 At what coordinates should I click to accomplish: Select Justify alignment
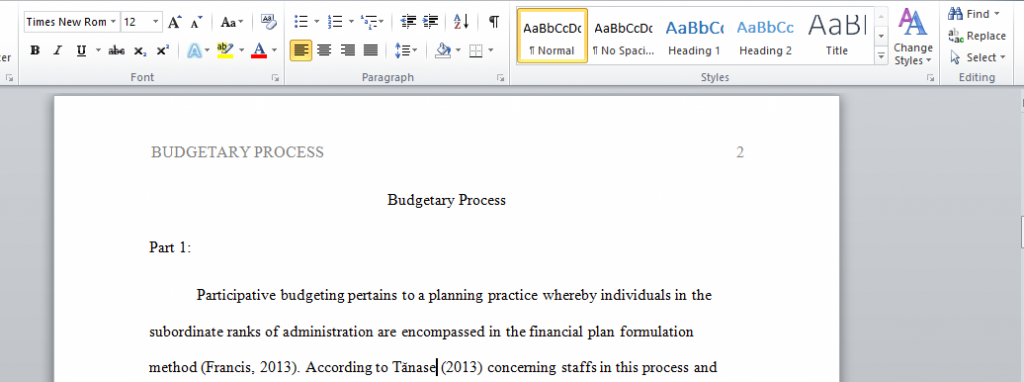[x=371, y=50]
